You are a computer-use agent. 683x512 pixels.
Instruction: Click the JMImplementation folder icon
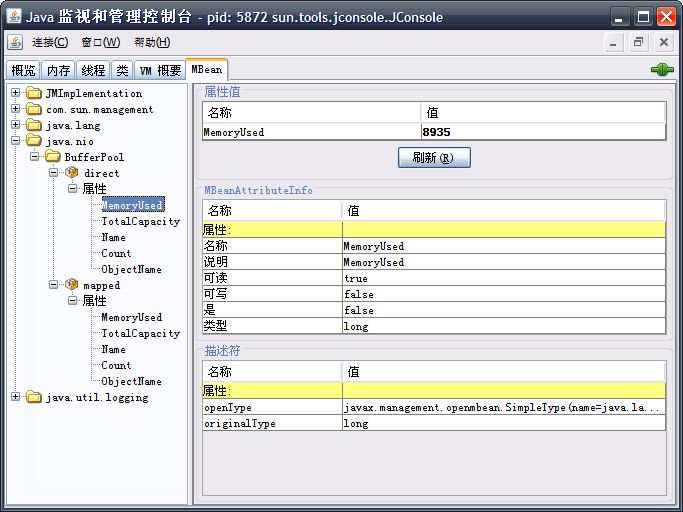(x=34, y=93)
